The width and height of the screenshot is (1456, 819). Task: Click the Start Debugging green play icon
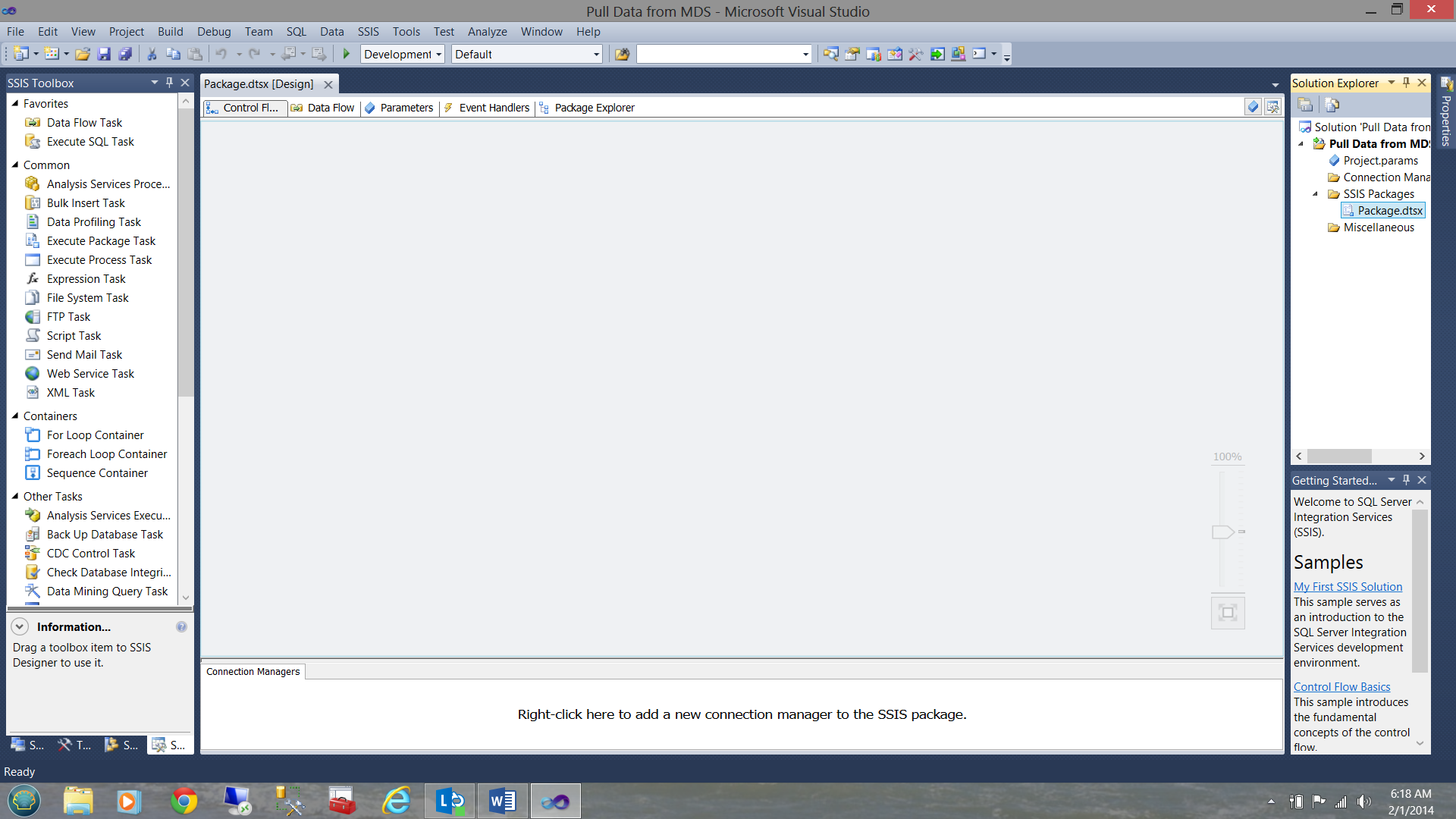click(x=347, y=54)
